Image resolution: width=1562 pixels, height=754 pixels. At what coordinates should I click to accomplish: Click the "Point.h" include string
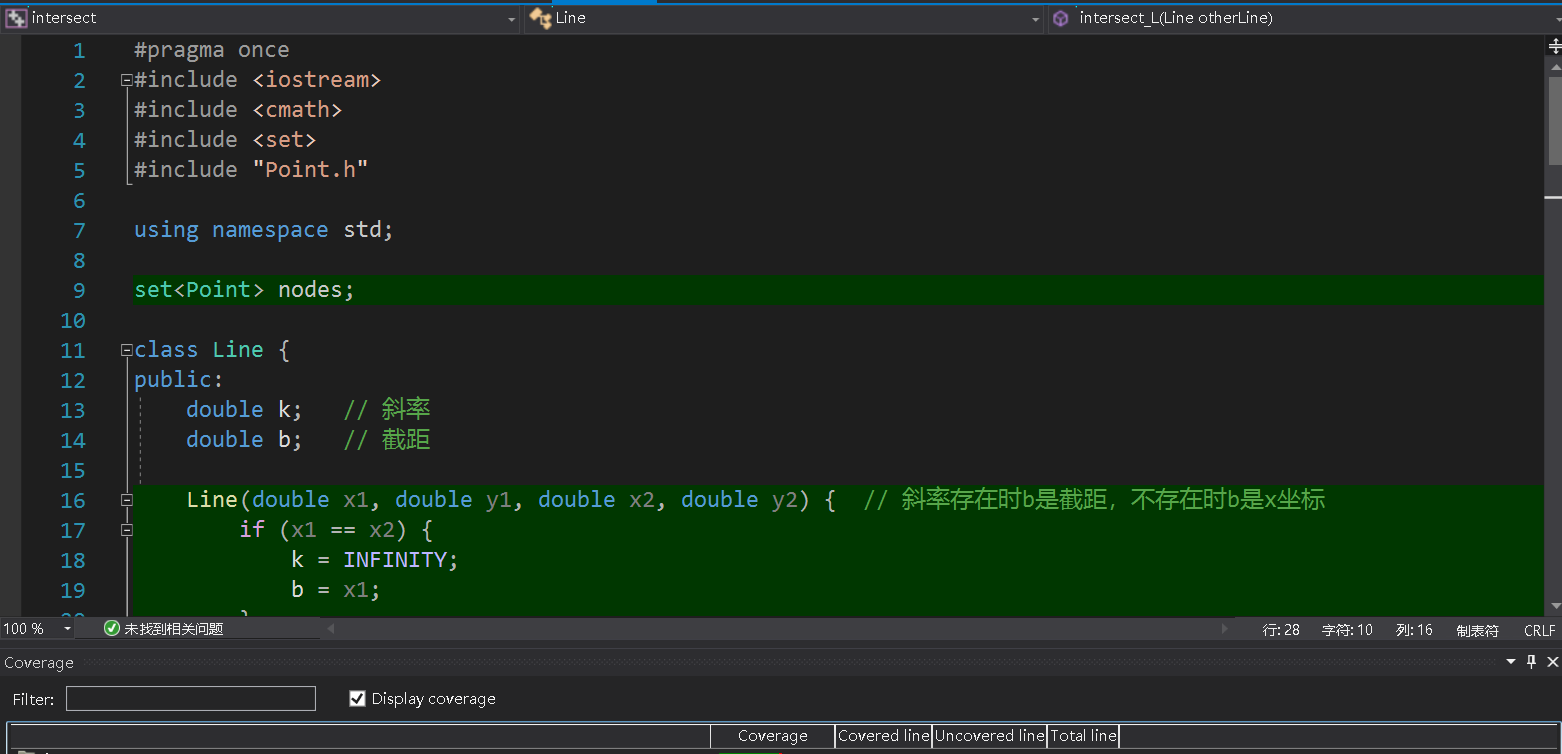click(310, 170)
